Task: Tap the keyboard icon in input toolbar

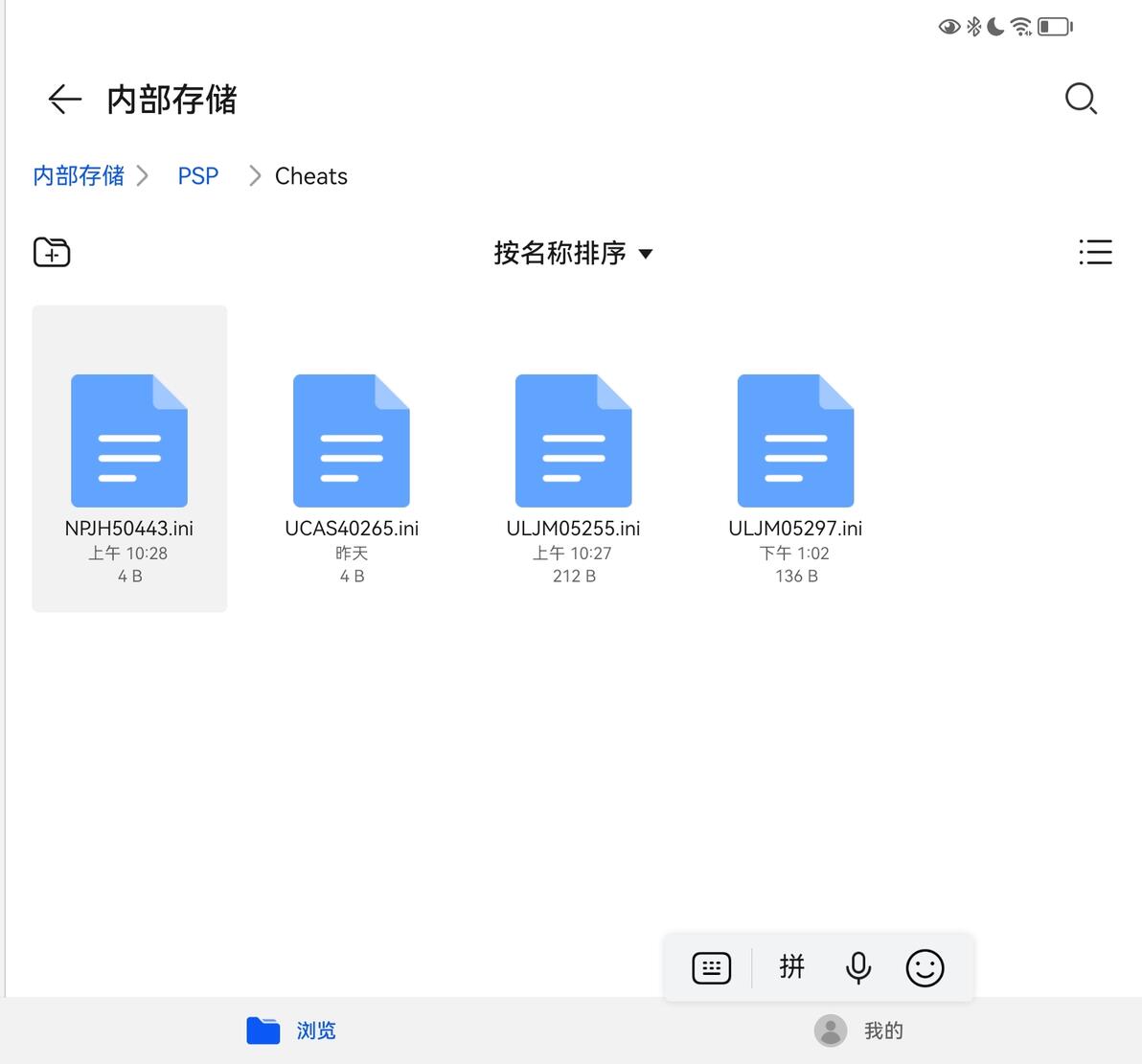Action: point(711,967)
